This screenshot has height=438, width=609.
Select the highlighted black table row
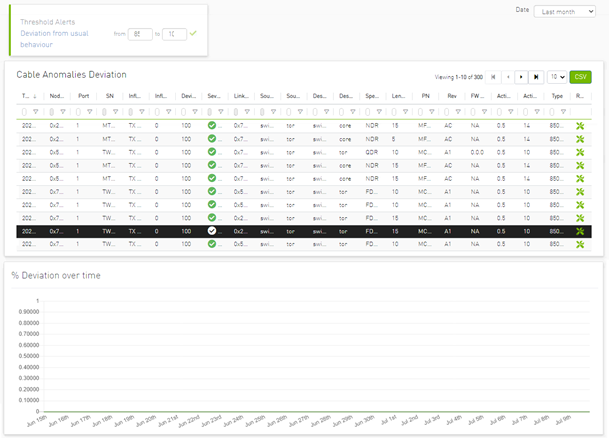pos(300,230)
